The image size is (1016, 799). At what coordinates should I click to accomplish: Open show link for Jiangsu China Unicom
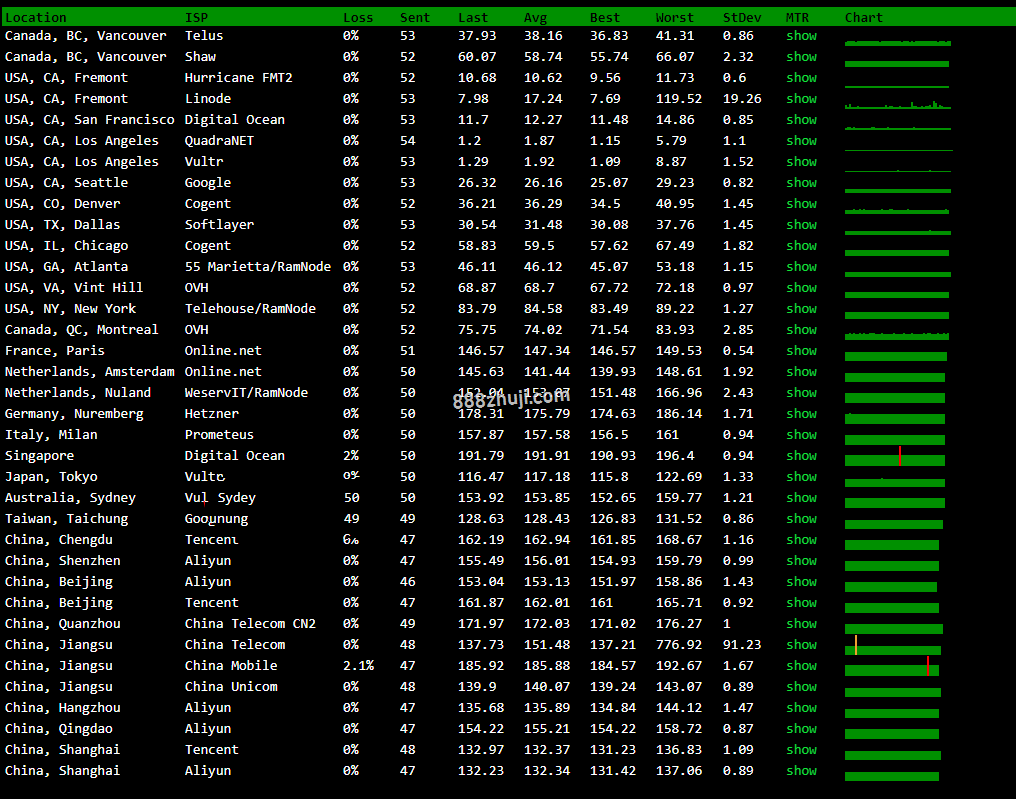pyautogui.click(x=802, y=687)
